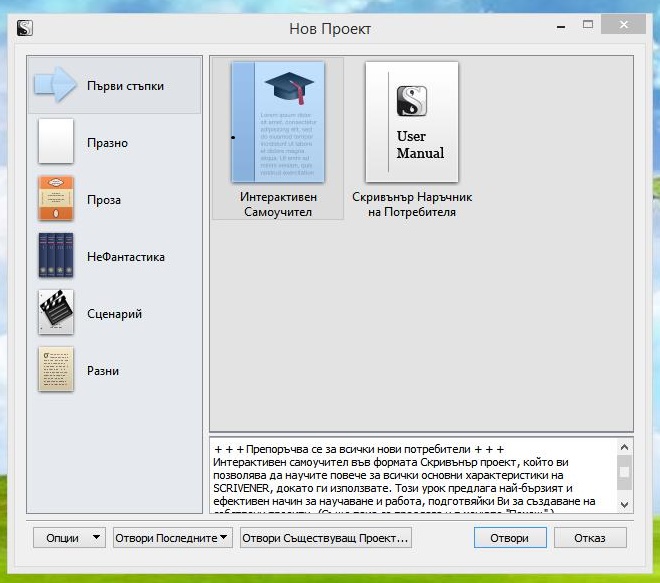
Task: Click the description text box
Action: pos(410,475)
